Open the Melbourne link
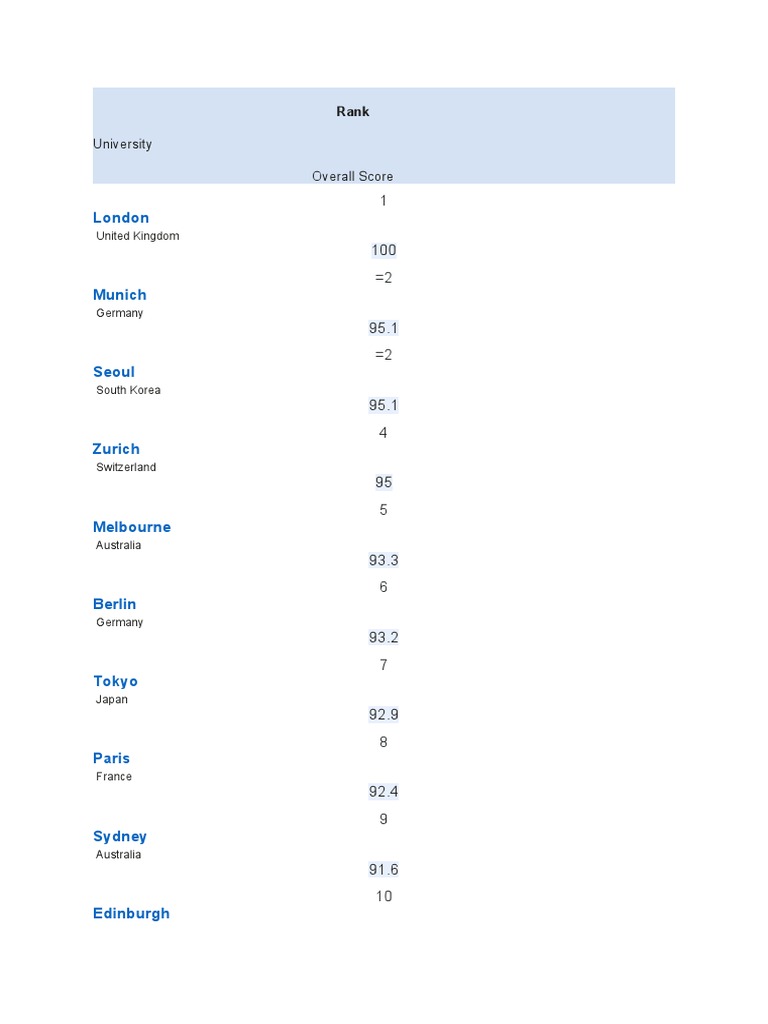Screen dimensions: 768x1024 [132, 527]
